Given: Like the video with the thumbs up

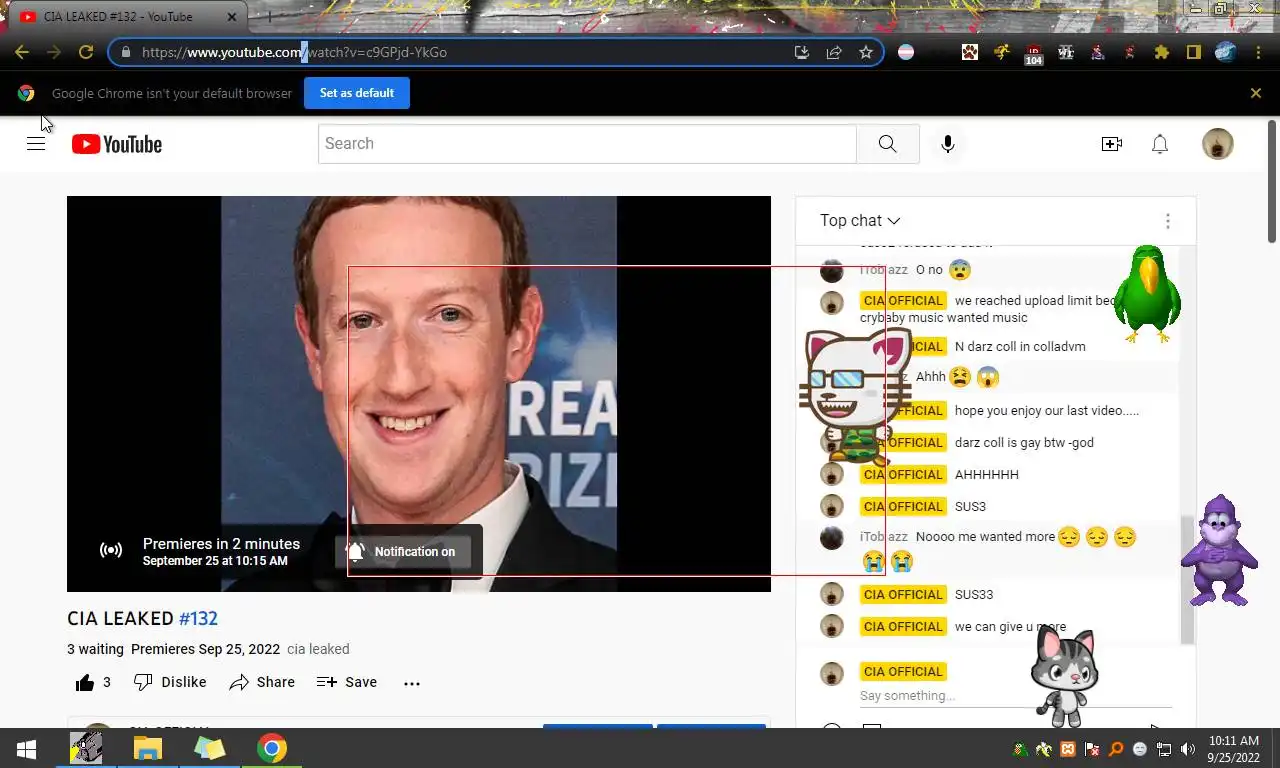Looking at the screenshot, I should (93, 683).
